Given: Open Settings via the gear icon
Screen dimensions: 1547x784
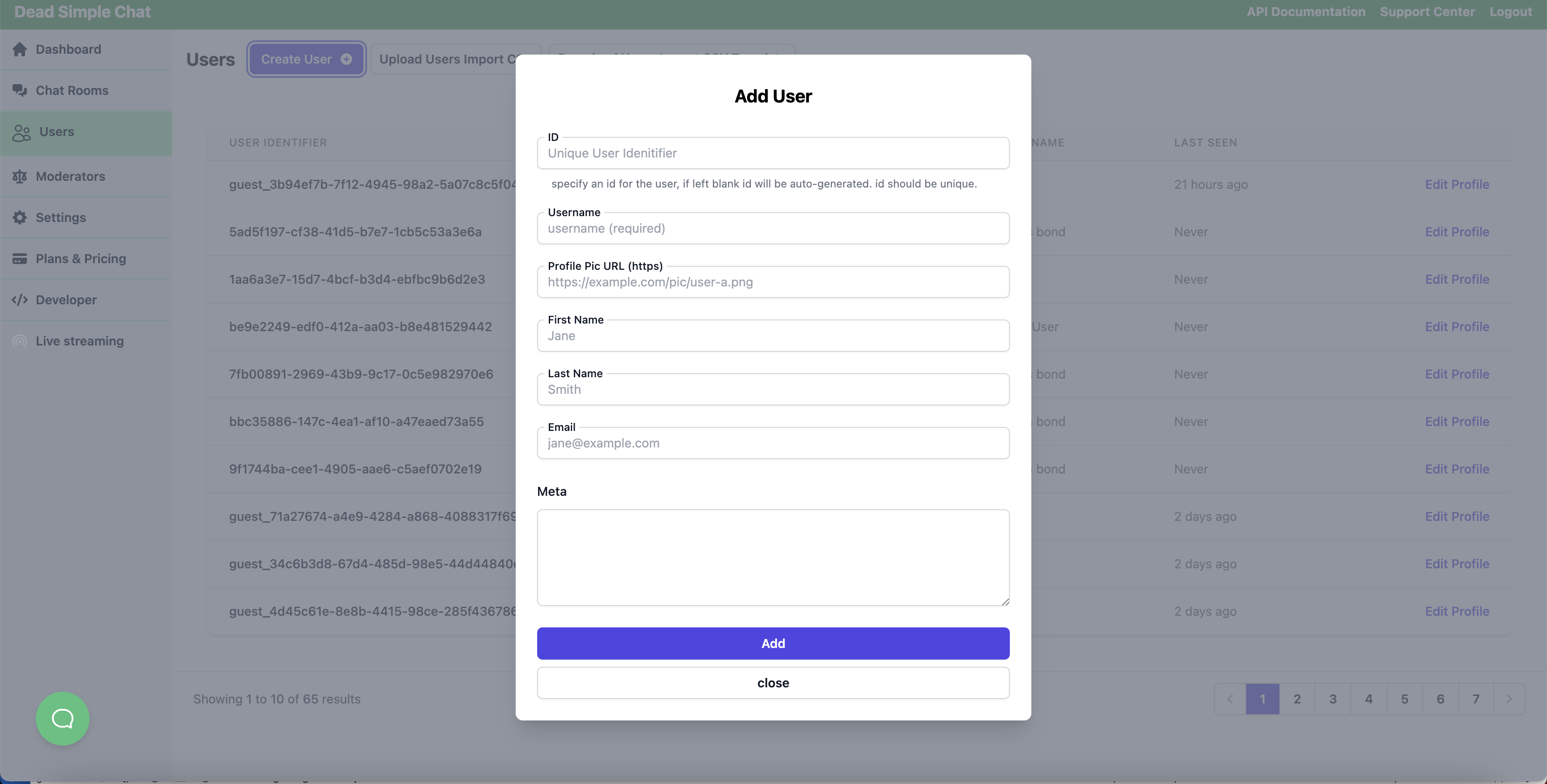Looking at the screenshot, I should point(20,217).
